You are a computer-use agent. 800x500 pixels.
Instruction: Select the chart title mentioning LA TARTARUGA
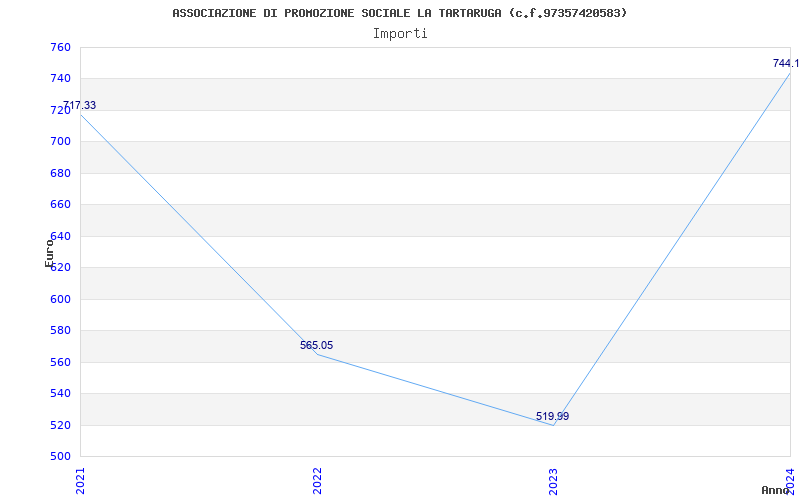399,13
